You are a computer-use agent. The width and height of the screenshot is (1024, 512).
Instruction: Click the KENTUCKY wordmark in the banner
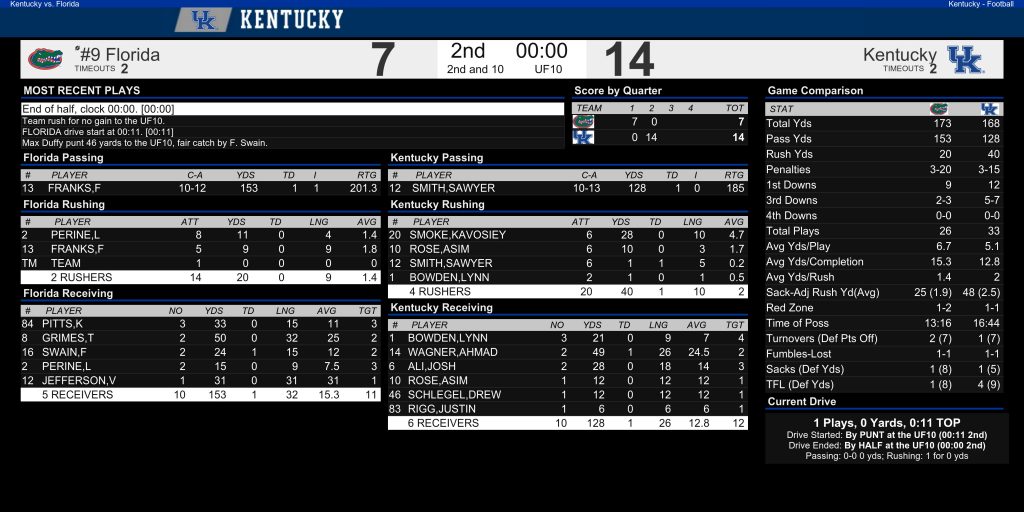[291, 20]
